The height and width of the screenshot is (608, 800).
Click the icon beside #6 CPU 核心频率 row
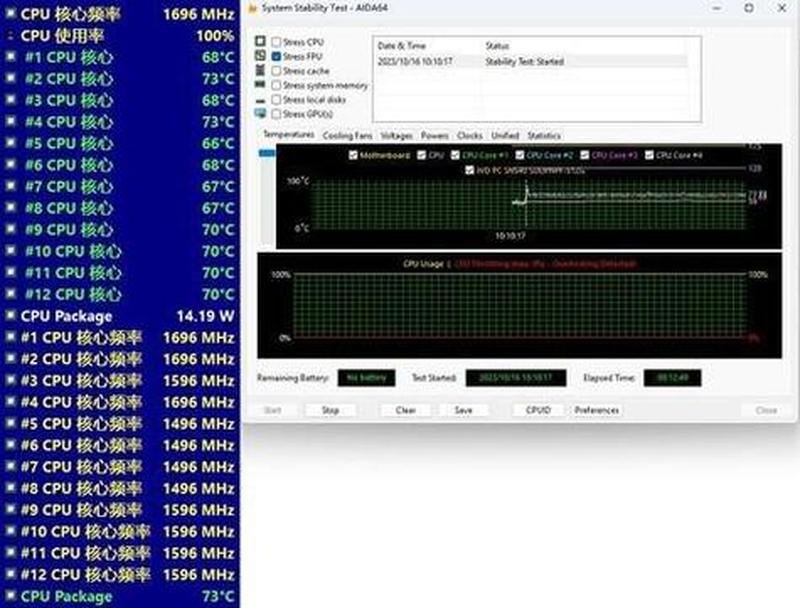(10, 445)
